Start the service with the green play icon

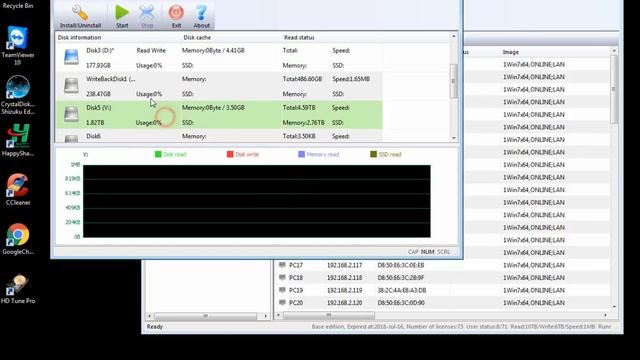point(122,12)
